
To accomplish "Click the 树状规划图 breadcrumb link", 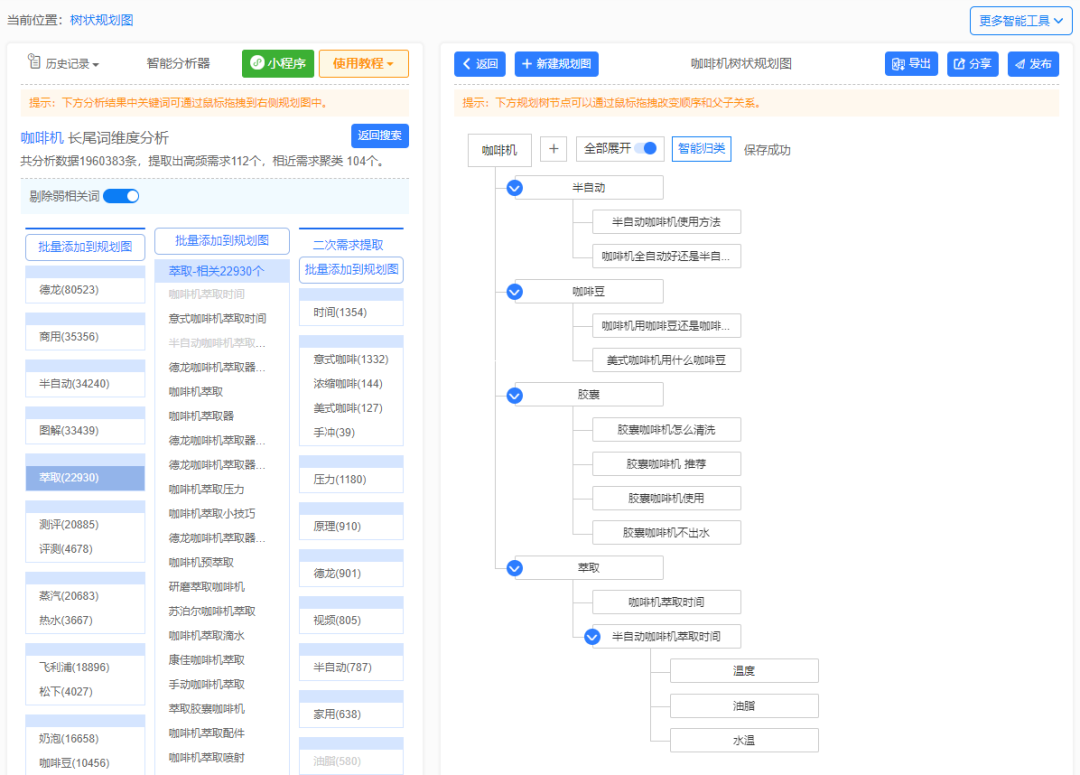I will pyautogui.click(x=101, y=20).
